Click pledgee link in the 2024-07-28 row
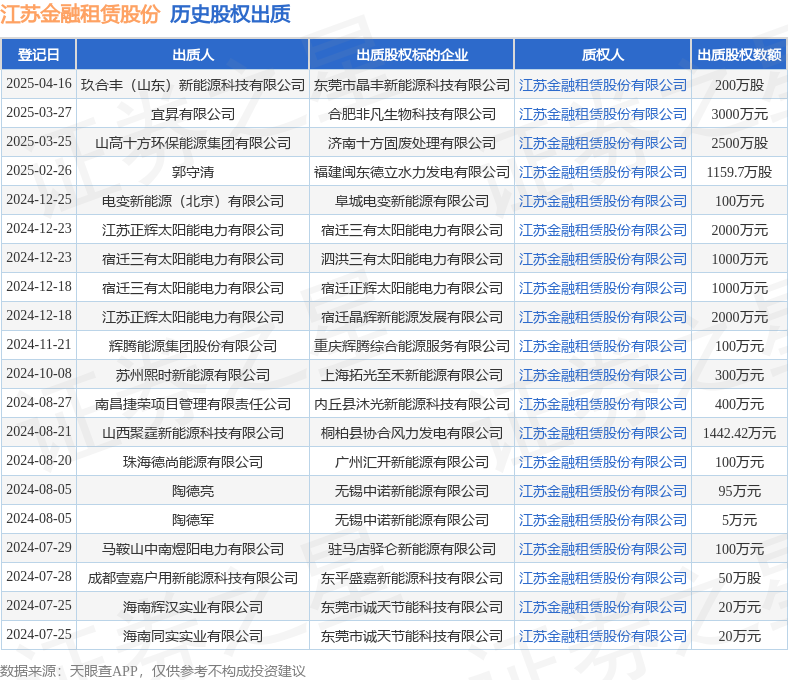The width and height of the screenshot is (788, 680). (603, 578)
